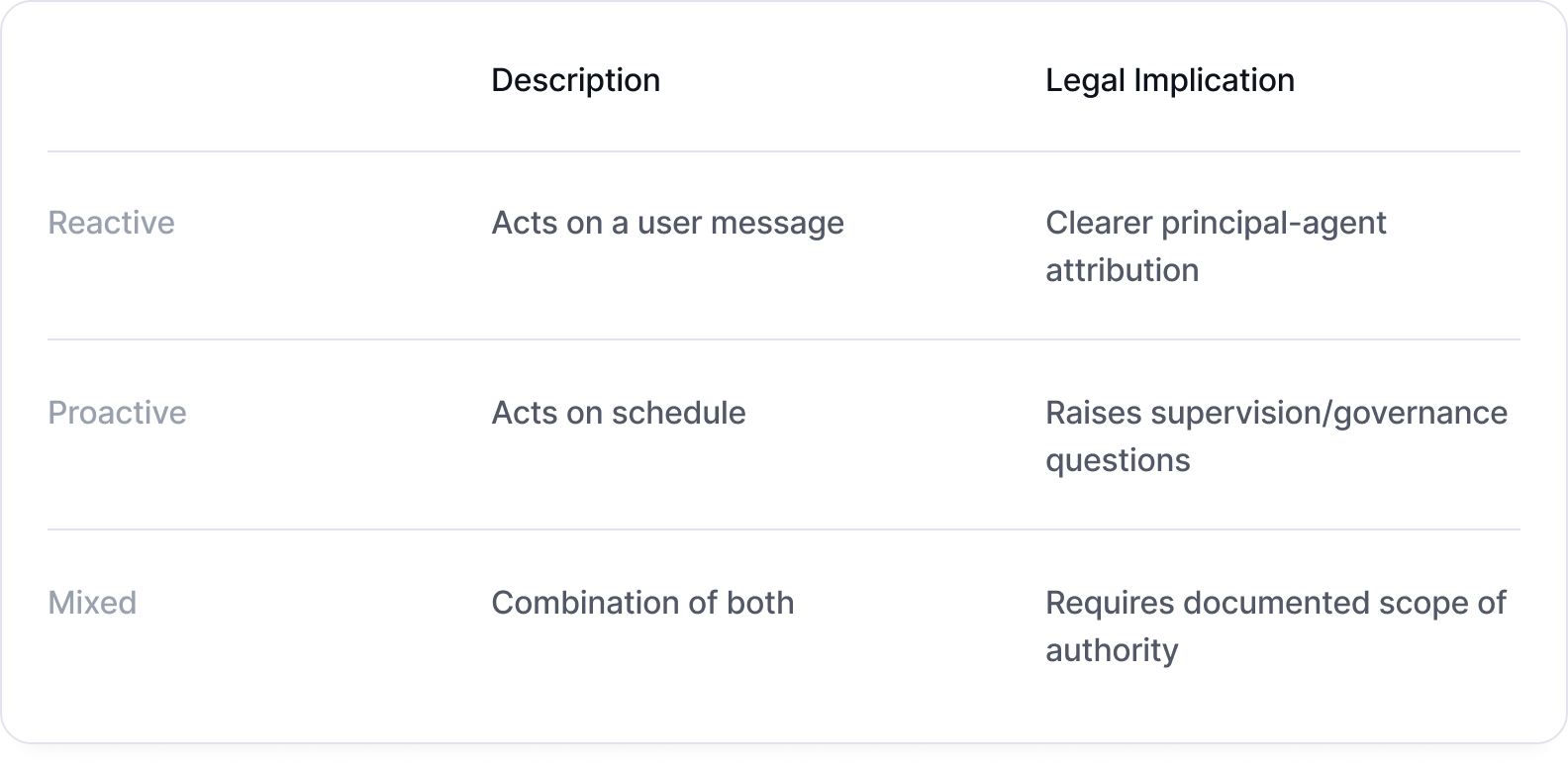Click the Description column header

point(575,80)
